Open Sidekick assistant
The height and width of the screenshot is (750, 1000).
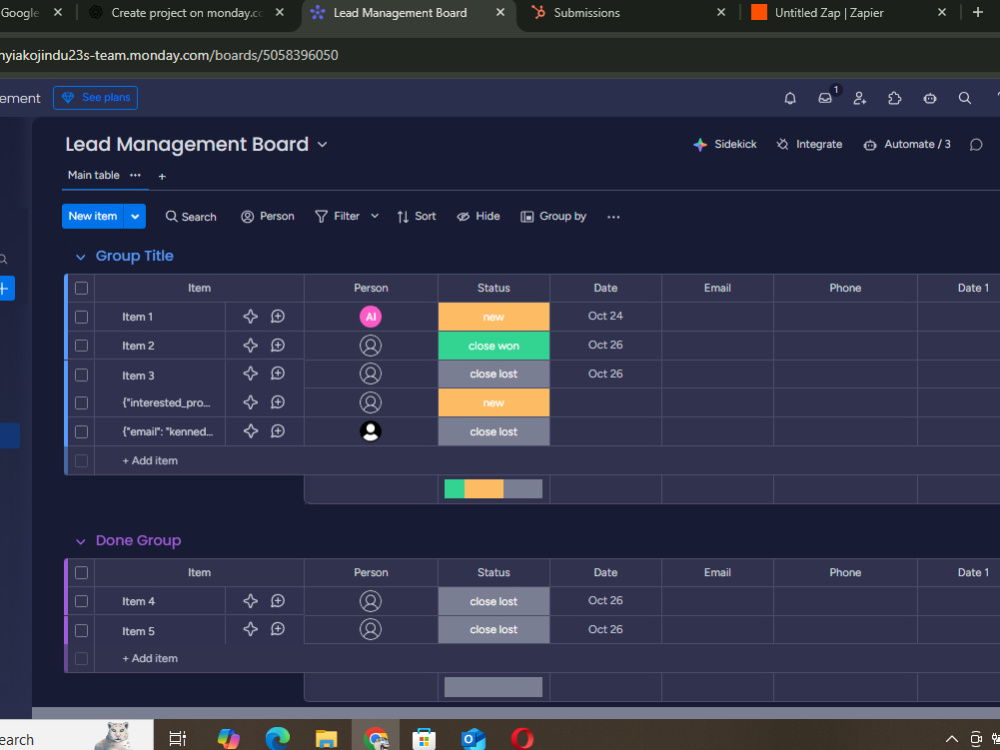[725, 145]
